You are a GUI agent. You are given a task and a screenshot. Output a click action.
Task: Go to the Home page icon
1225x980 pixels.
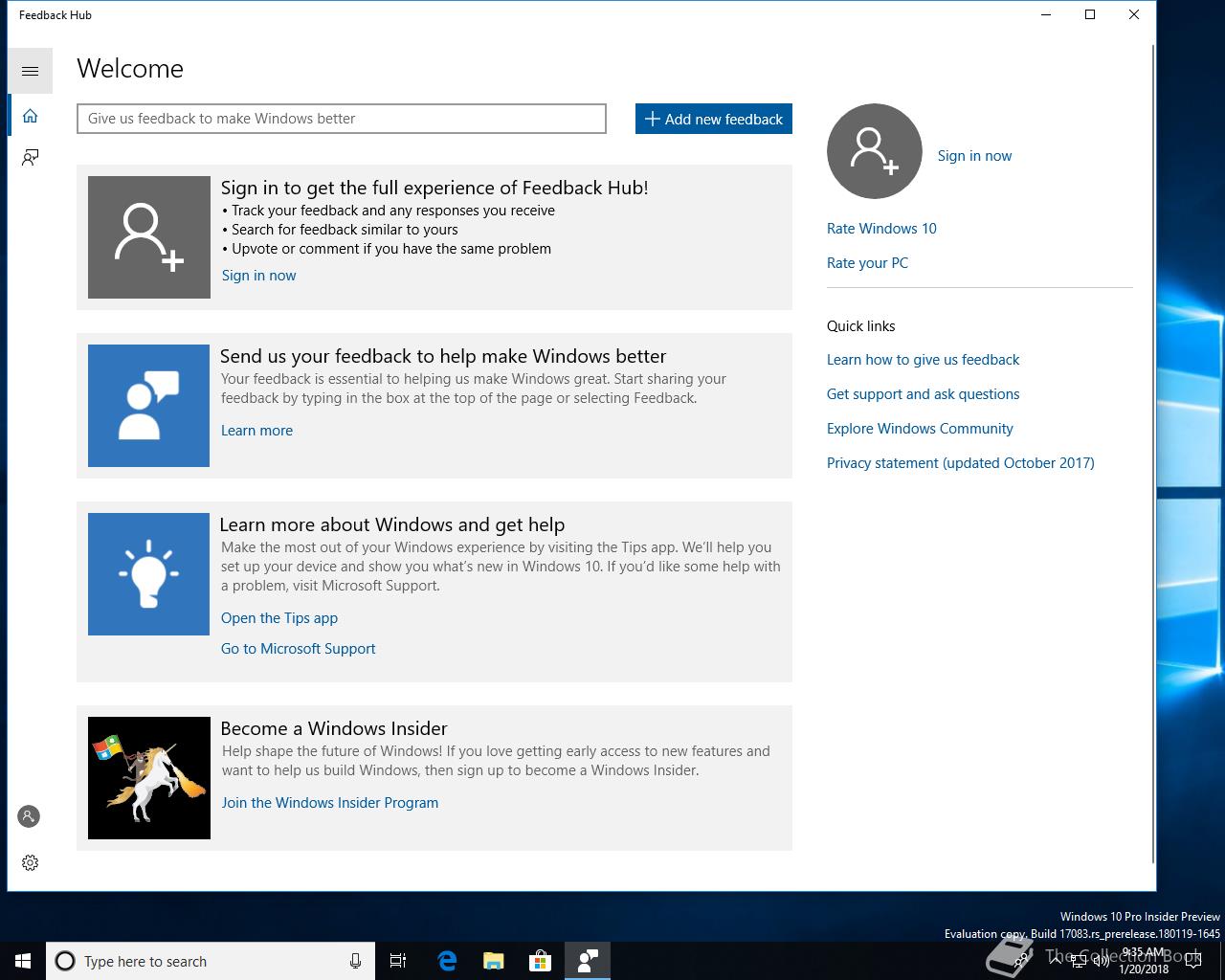coord(30,116)
